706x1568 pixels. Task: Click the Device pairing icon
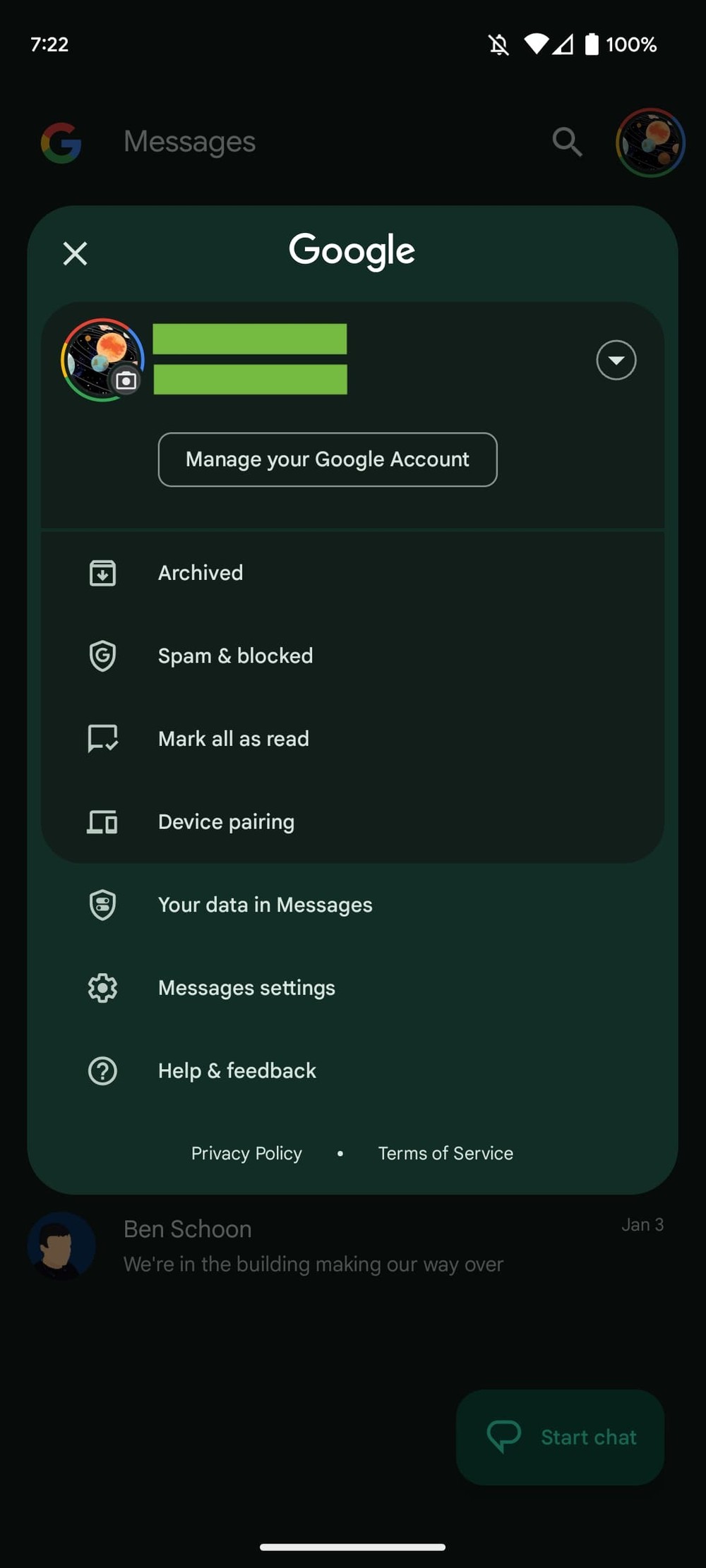point(102,822)
